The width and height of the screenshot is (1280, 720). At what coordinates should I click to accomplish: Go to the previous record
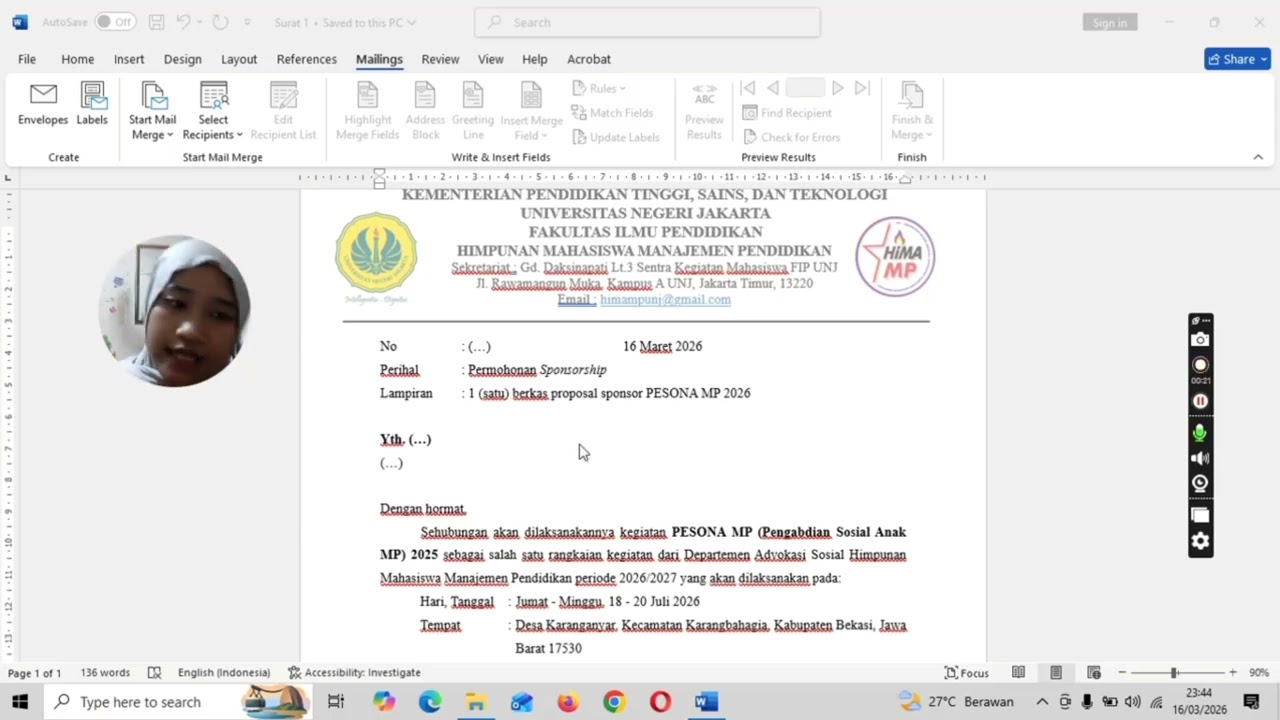(x=772, y=88)
